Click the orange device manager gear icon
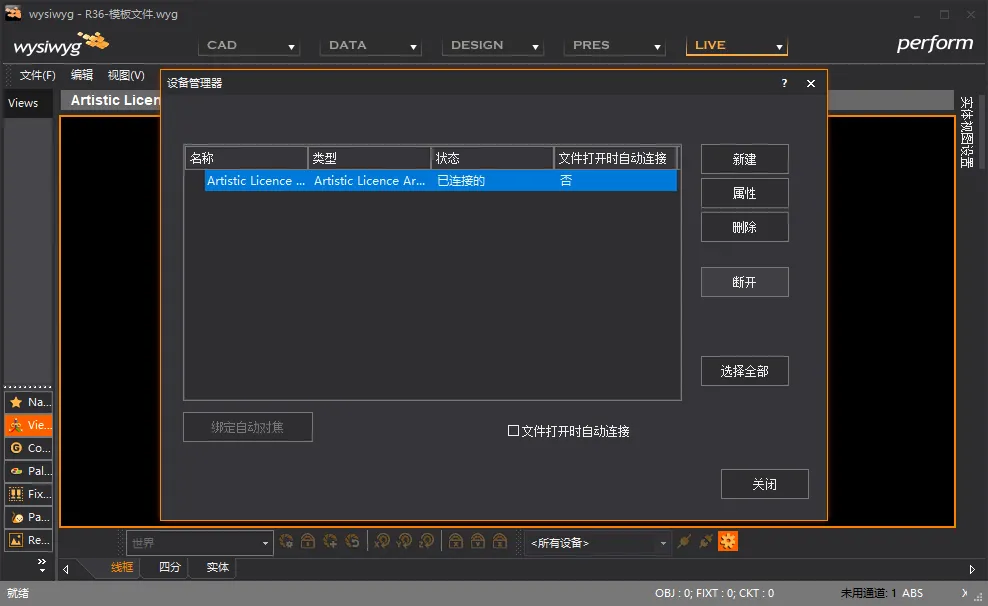Viewport: 988px width, 606px height. 728,541
